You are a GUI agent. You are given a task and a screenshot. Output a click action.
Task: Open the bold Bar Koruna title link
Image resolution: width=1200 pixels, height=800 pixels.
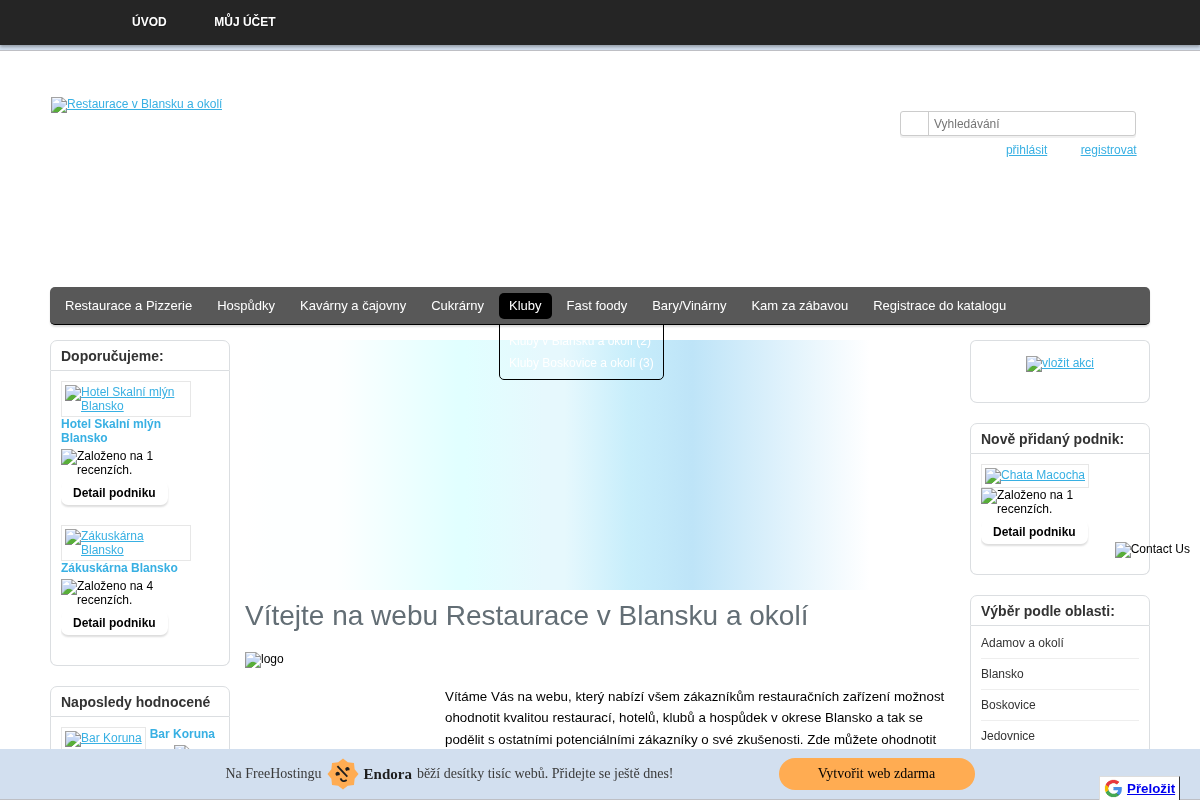[x=182, y=734]
